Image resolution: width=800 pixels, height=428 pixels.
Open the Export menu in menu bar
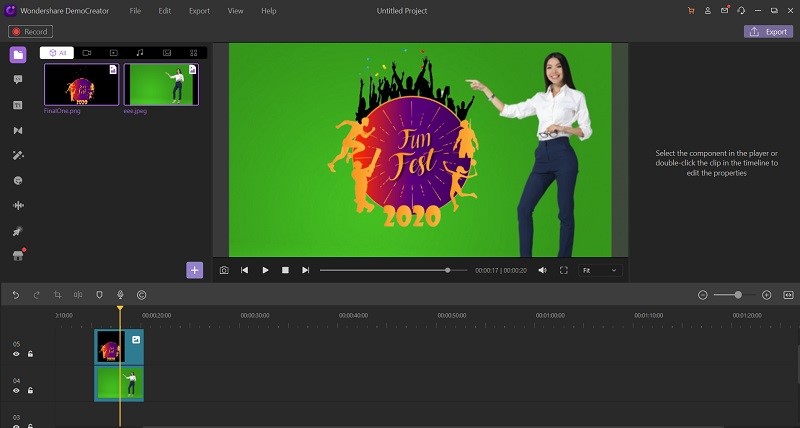(199, 11)
